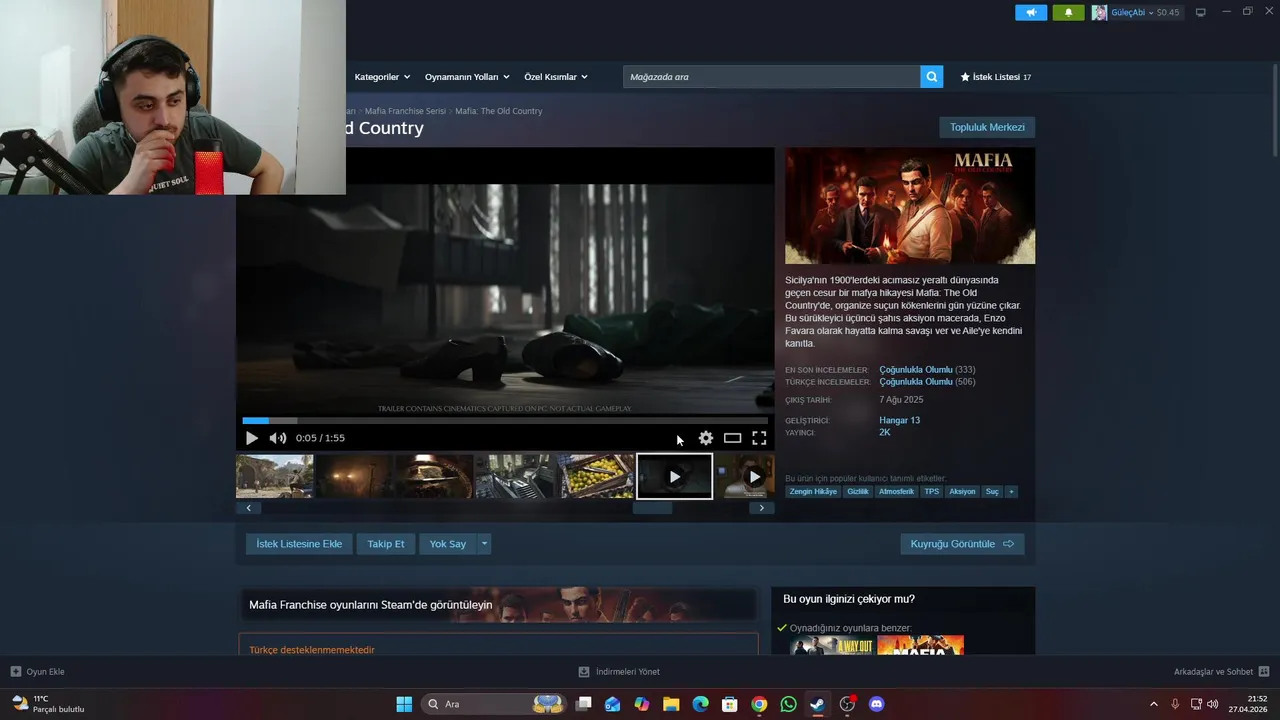This screenshot has height=720, width=1280.
Task: Toggle theater mode on the video
Action: point(732,438)
